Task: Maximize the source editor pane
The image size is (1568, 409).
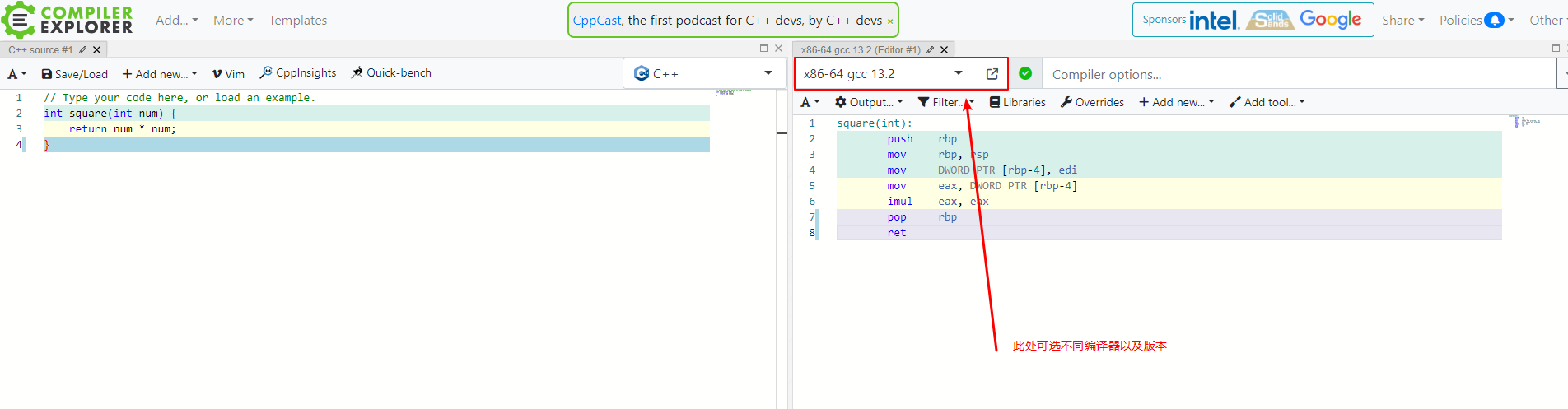Action: [x=763, y=49]
